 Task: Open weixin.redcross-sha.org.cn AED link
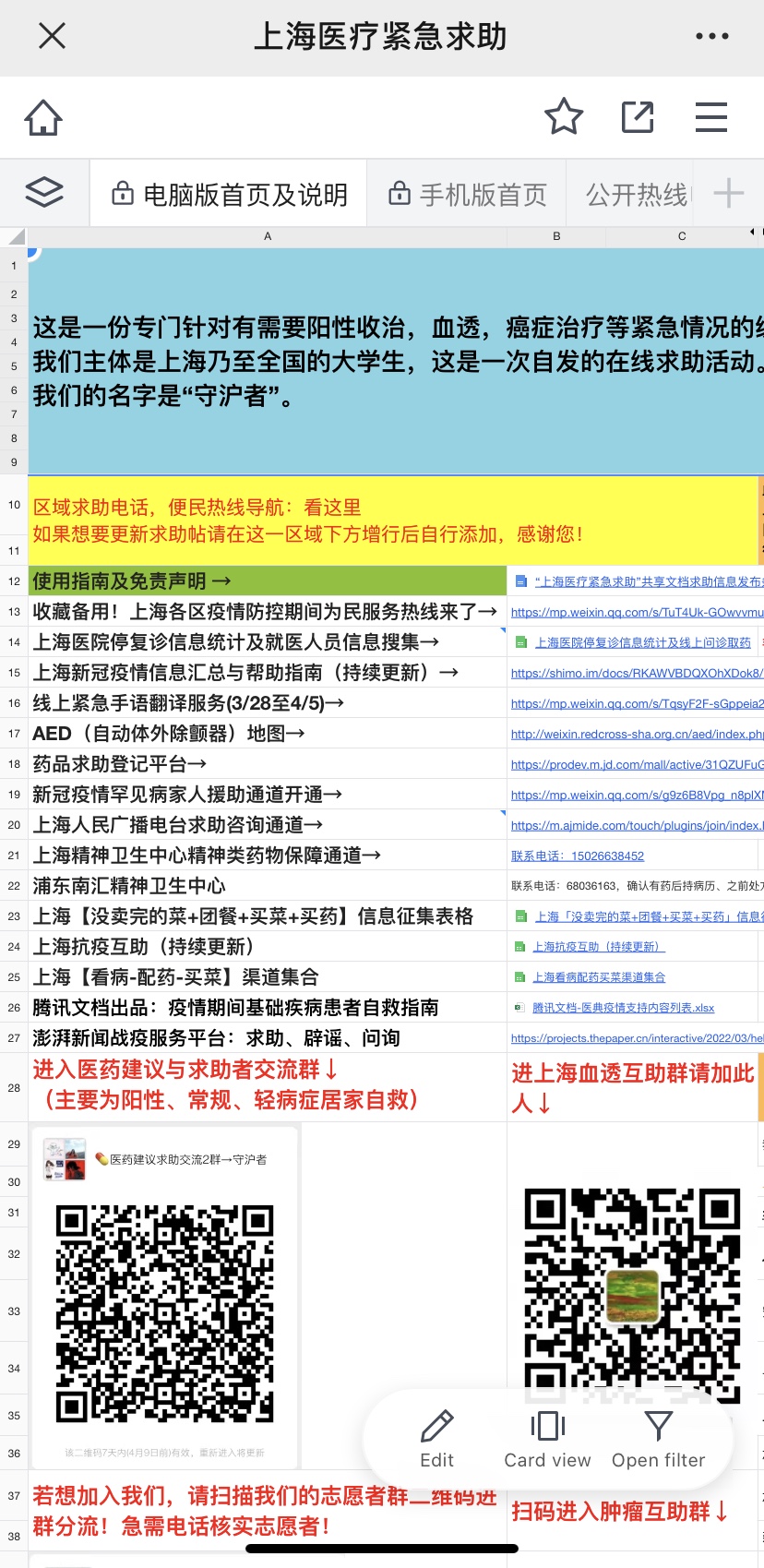[x=637, y=734]
